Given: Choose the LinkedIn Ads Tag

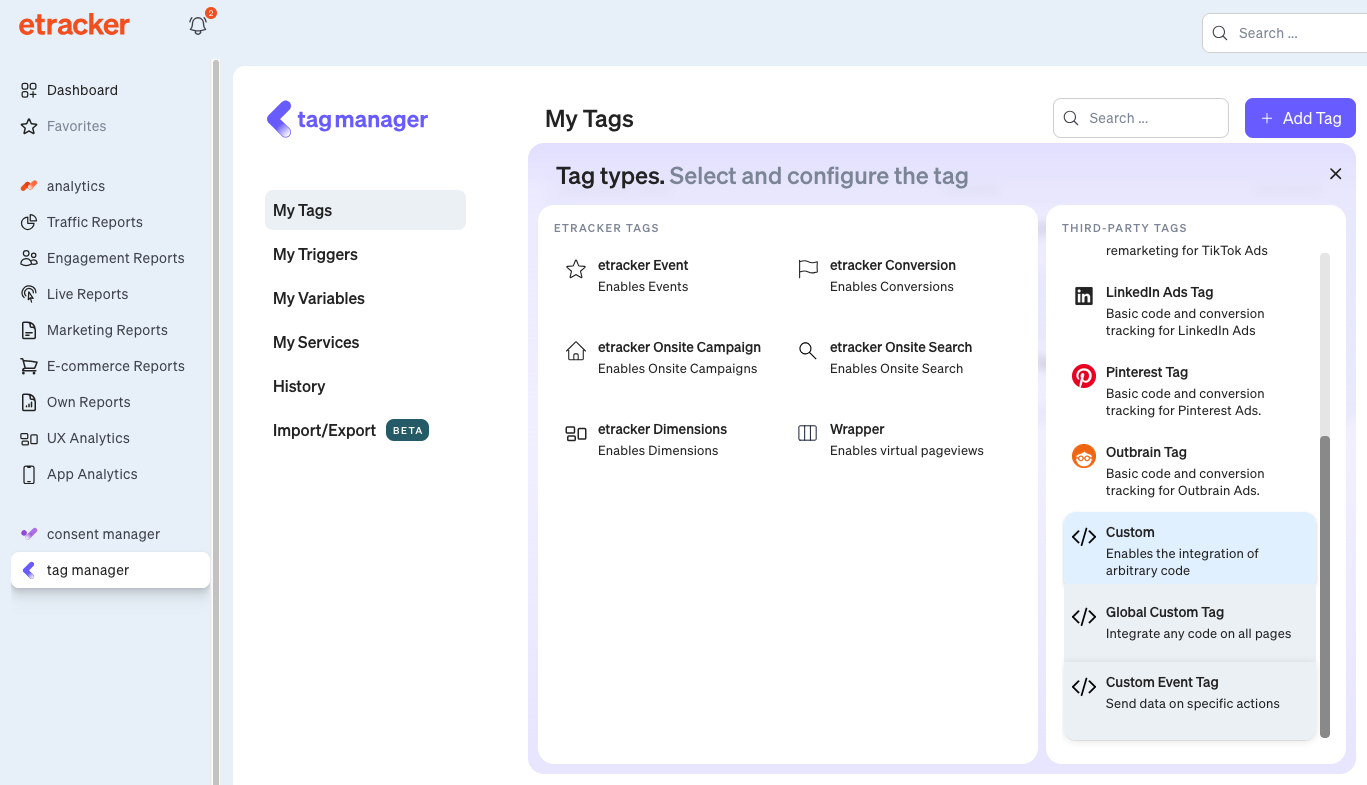Looking at the screenshot, I should pyautogui.click(x=1189, y=311).
